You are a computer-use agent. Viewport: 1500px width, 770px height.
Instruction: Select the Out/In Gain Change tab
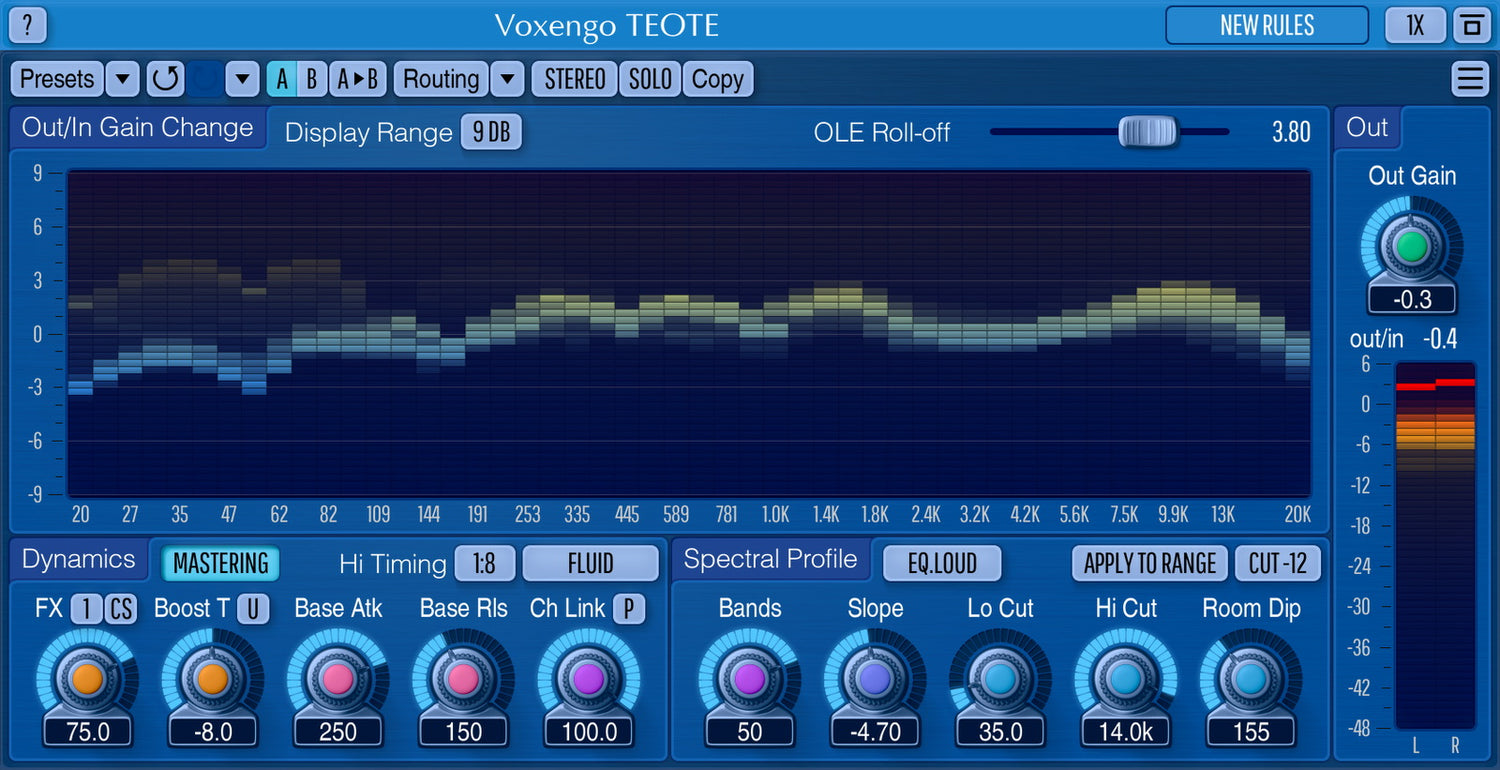click(x=138, y=128)
